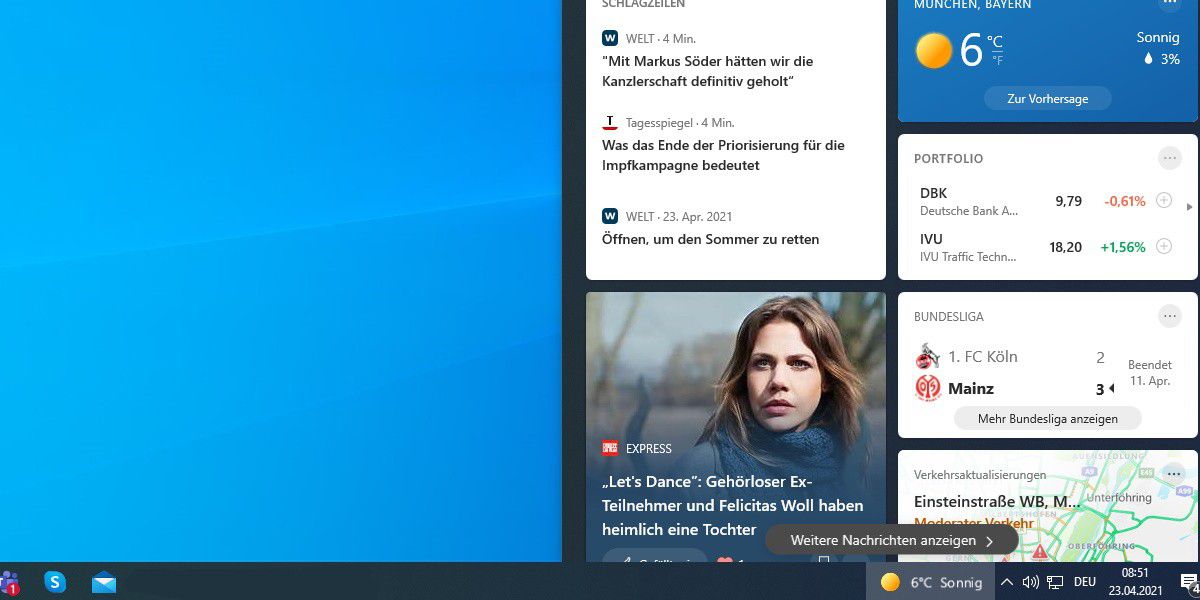The height and width of the screenshot is (600, 1200).
Task: Click the EXPRESS source logo
Action: [610, 448]
